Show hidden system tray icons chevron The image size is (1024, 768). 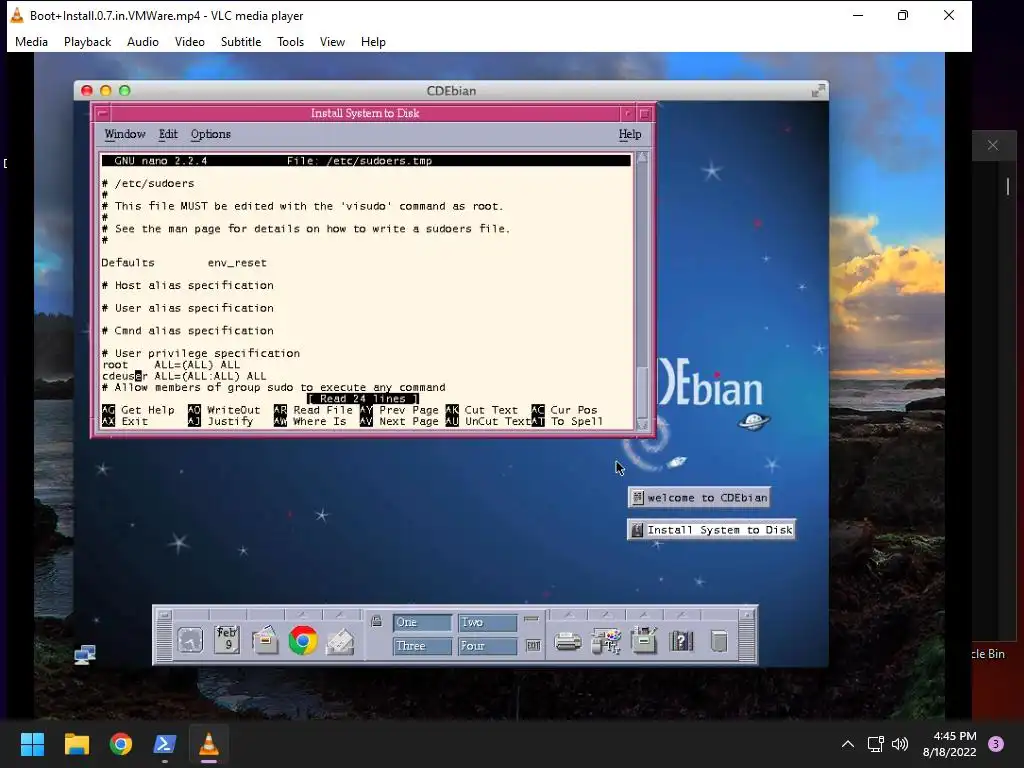coord(848,744)
